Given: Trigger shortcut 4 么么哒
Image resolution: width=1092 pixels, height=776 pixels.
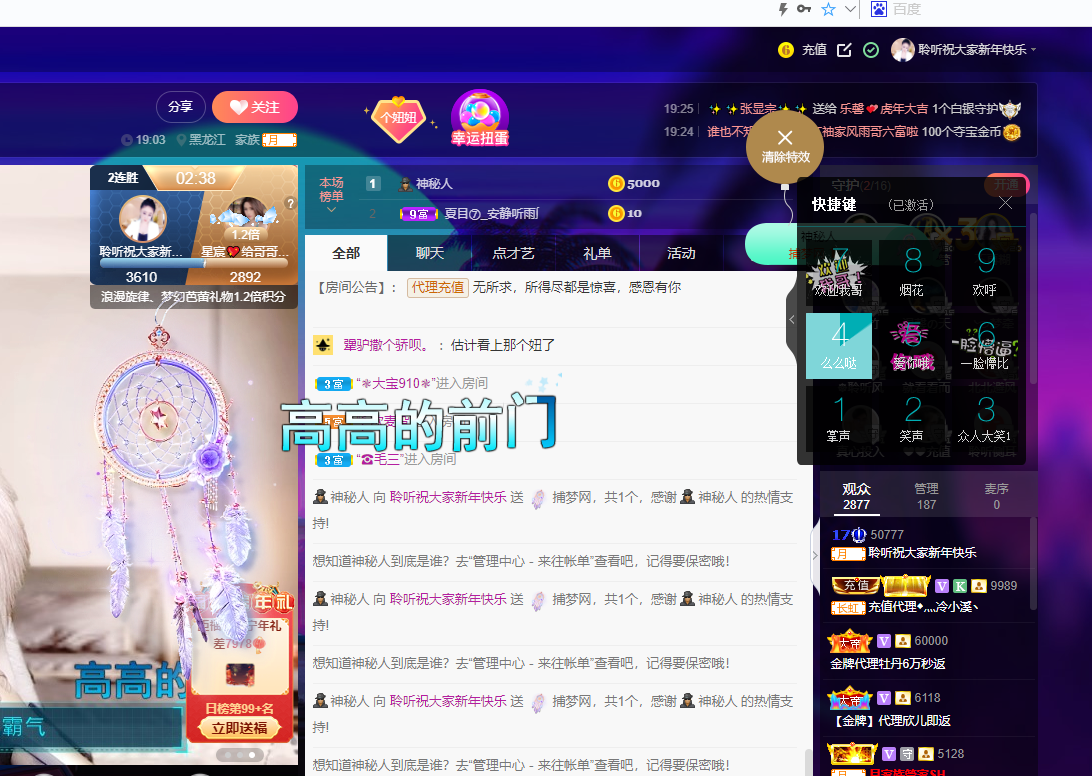Looking at the screenshot, I should (x=839, y=346).
